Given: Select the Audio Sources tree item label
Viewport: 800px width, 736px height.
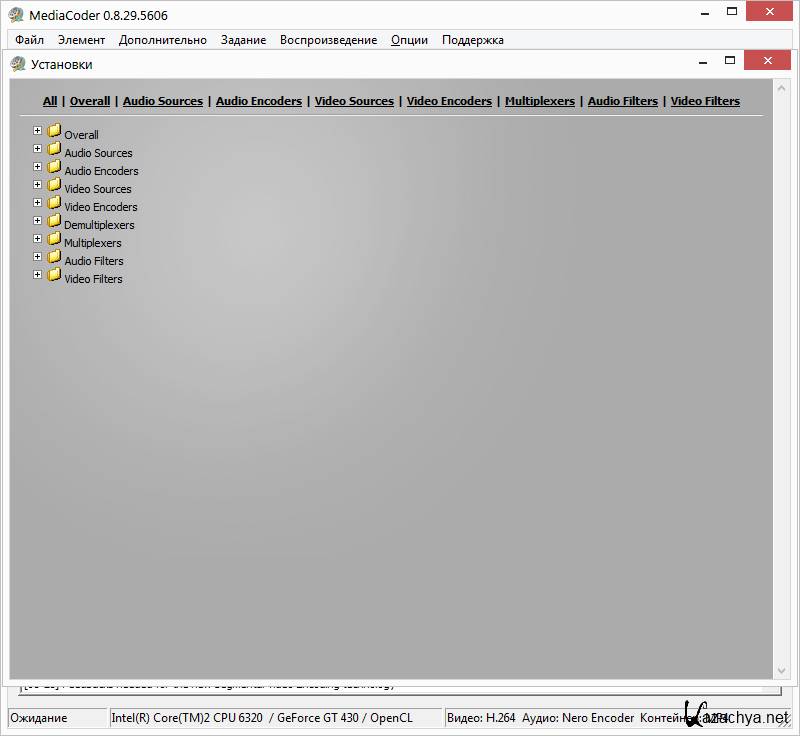Looking at the screenshot, I should [98, 153].
